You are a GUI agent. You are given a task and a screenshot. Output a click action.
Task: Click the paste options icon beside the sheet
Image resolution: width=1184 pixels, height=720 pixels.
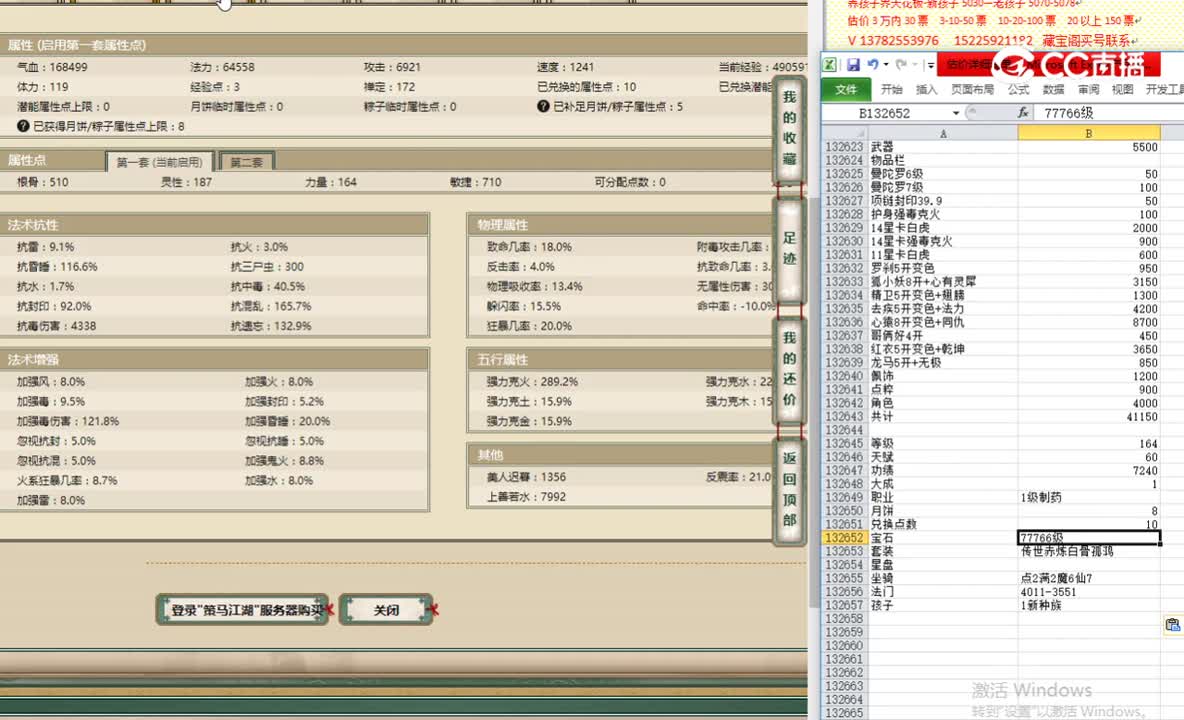(1173, 624)
